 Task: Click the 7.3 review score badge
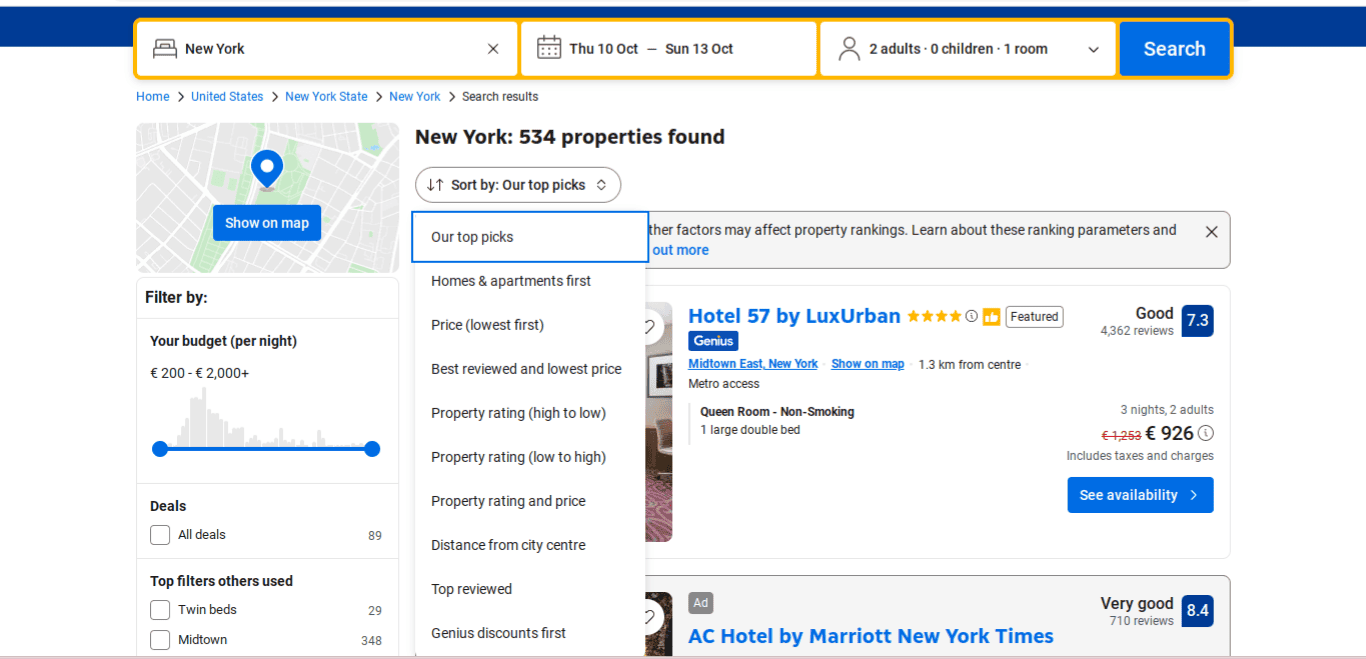coord(1197,321)
